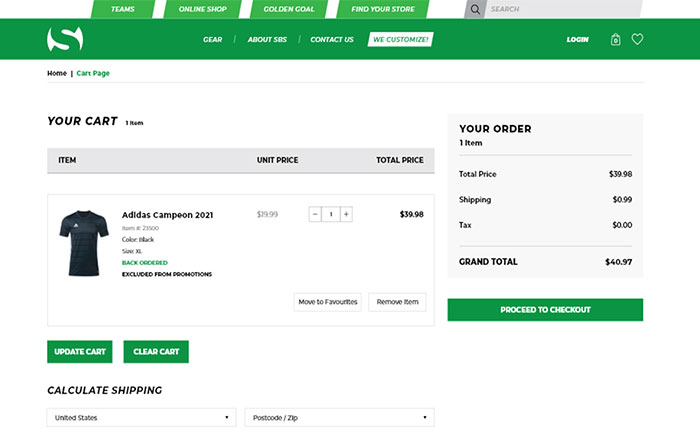700x435 pixels.
Task: Click the Grand Total $40.97 value
Action: (x=618, y=262)
